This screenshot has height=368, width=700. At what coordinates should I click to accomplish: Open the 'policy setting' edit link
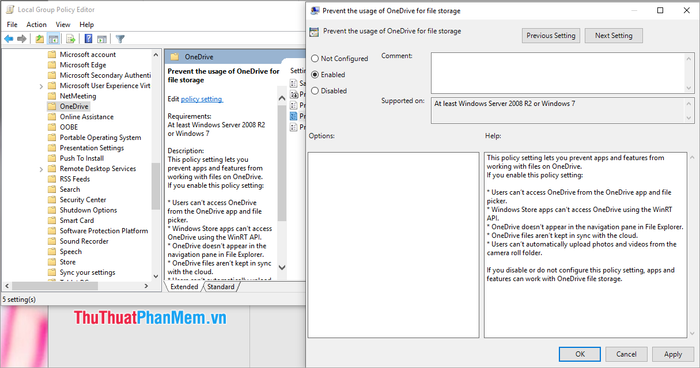[201, 99]
